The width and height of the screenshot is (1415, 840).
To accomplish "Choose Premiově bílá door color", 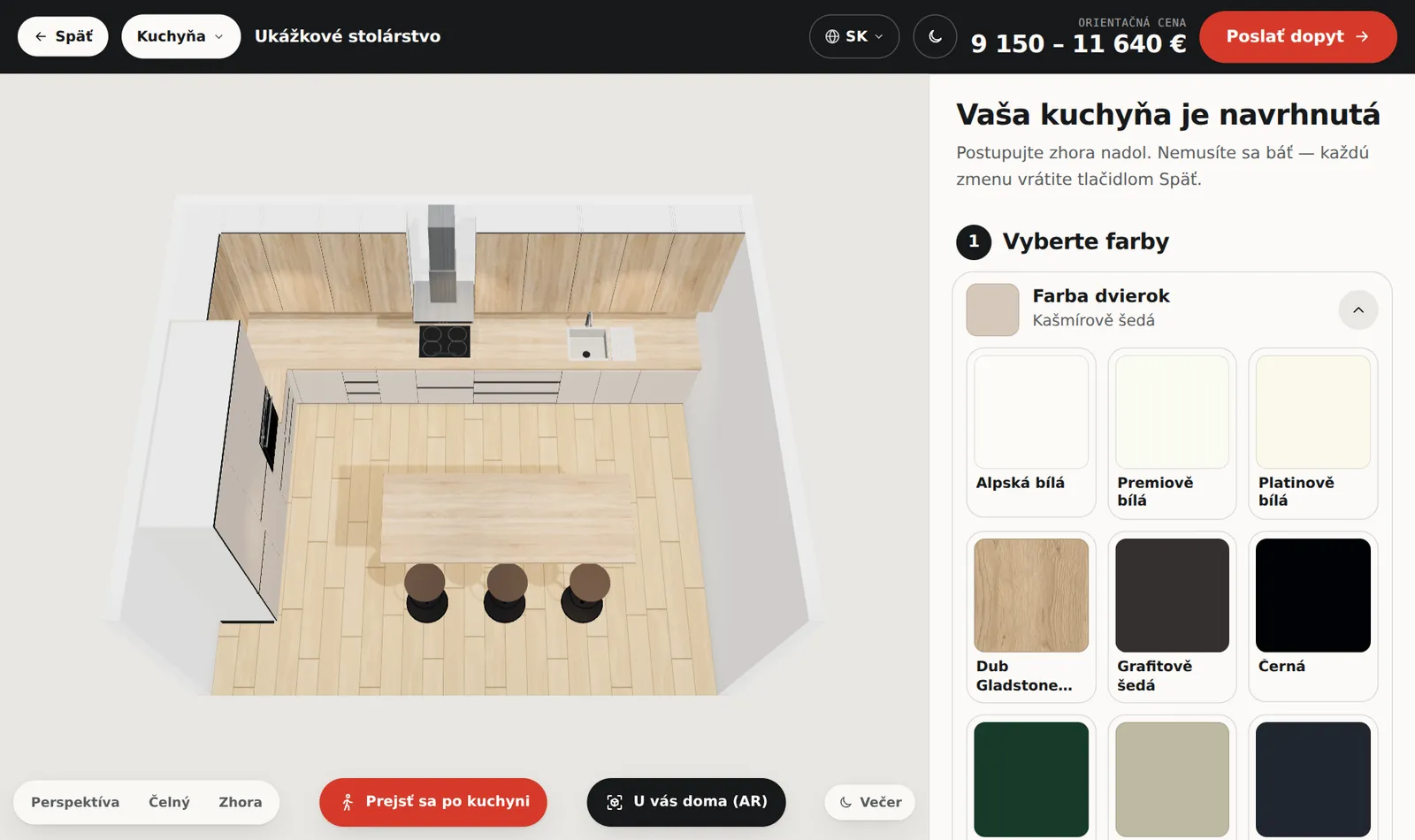I will coord(1172,432).
